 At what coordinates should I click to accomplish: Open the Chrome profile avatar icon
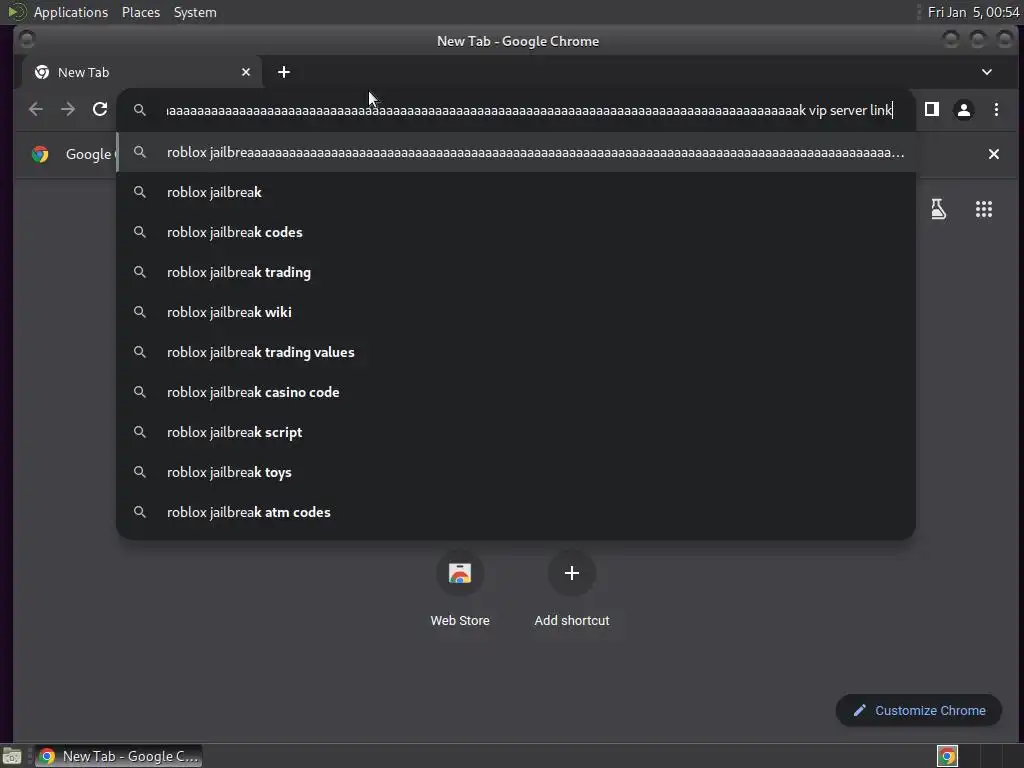(964, 110)
